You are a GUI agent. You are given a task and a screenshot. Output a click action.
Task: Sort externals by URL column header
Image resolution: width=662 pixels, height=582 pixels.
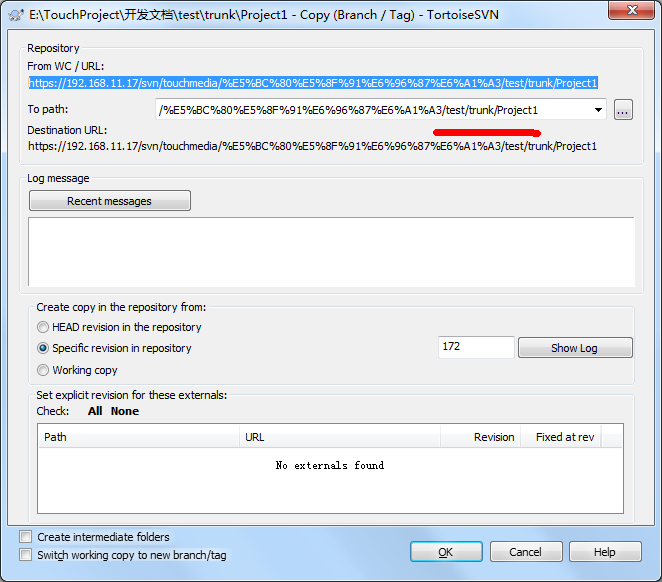(340, 437)
